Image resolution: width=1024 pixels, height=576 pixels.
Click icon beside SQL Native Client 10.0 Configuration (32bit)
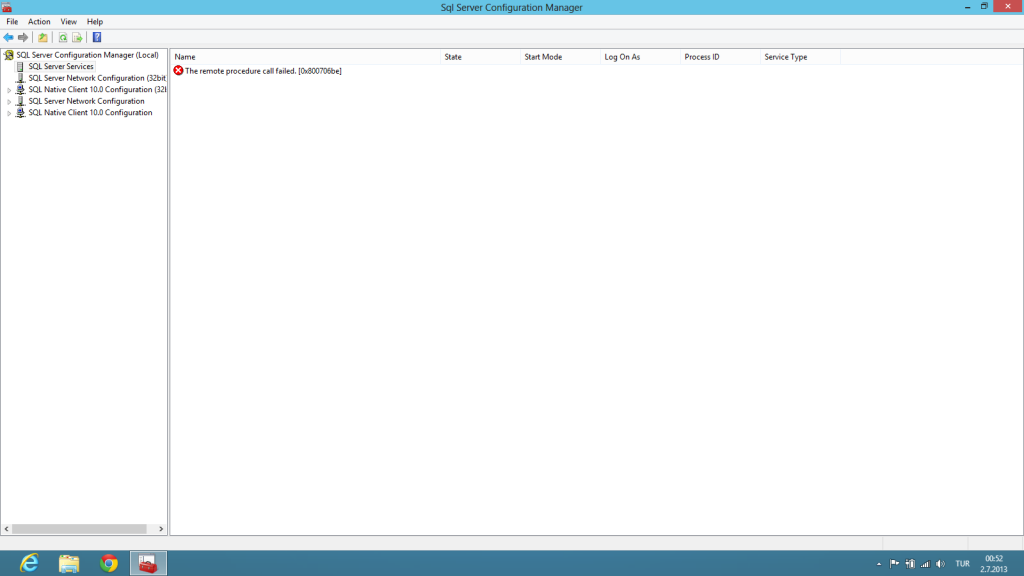pos(20,89)
